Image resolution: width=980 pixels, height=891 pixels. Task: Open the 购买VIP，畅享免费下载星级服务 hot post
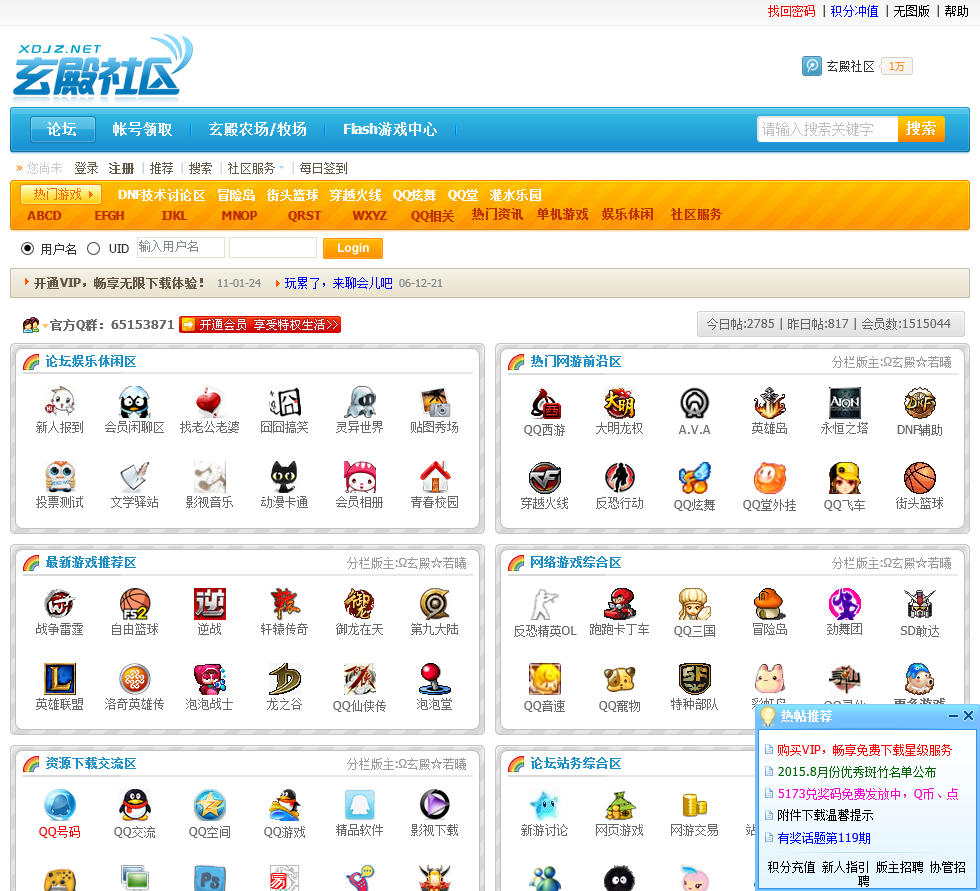click(x=864, y=750)
